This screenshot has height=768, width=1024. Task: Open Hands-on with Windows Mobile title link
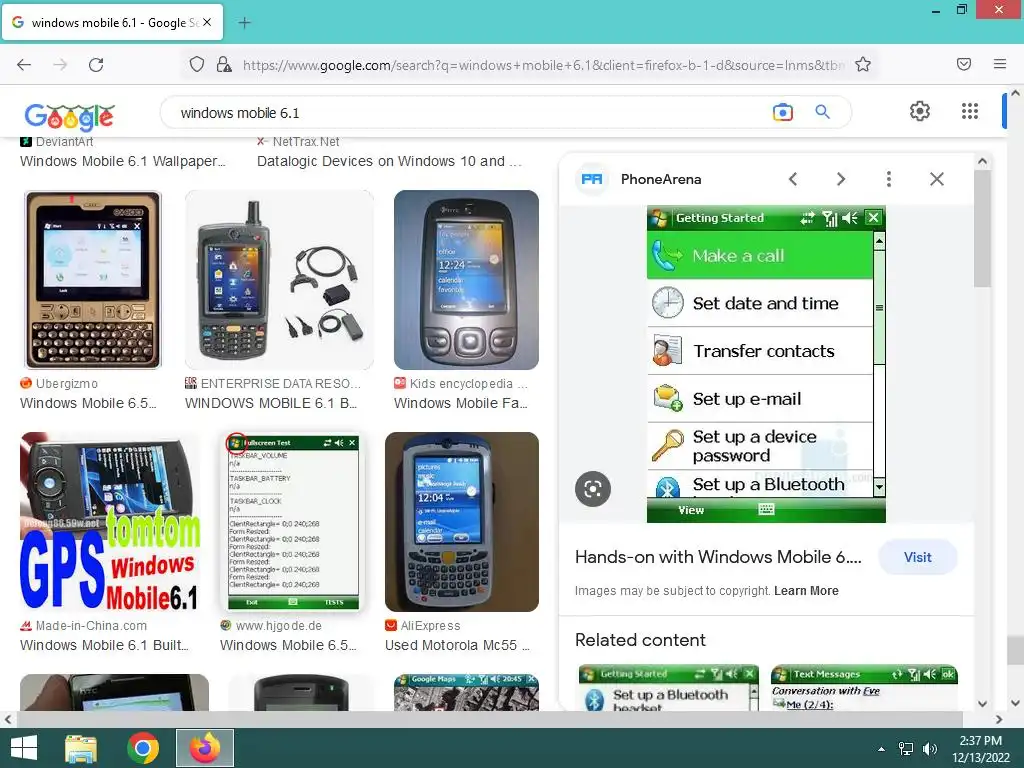tap(718, 557)
